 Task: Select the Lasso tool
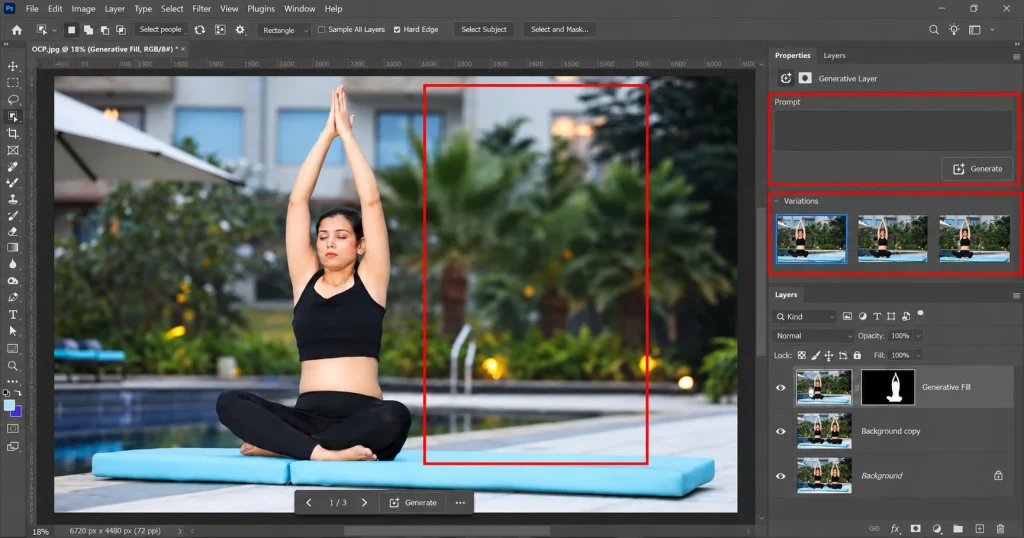point(13,100)
